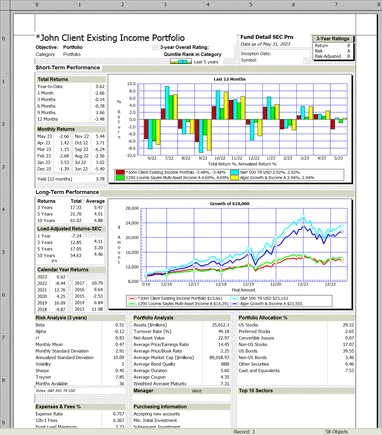Viewport: 382px width, 435px height.
Task: Select the 'Fund Detail SEC Pro' heading
Action: coord(267,37)
